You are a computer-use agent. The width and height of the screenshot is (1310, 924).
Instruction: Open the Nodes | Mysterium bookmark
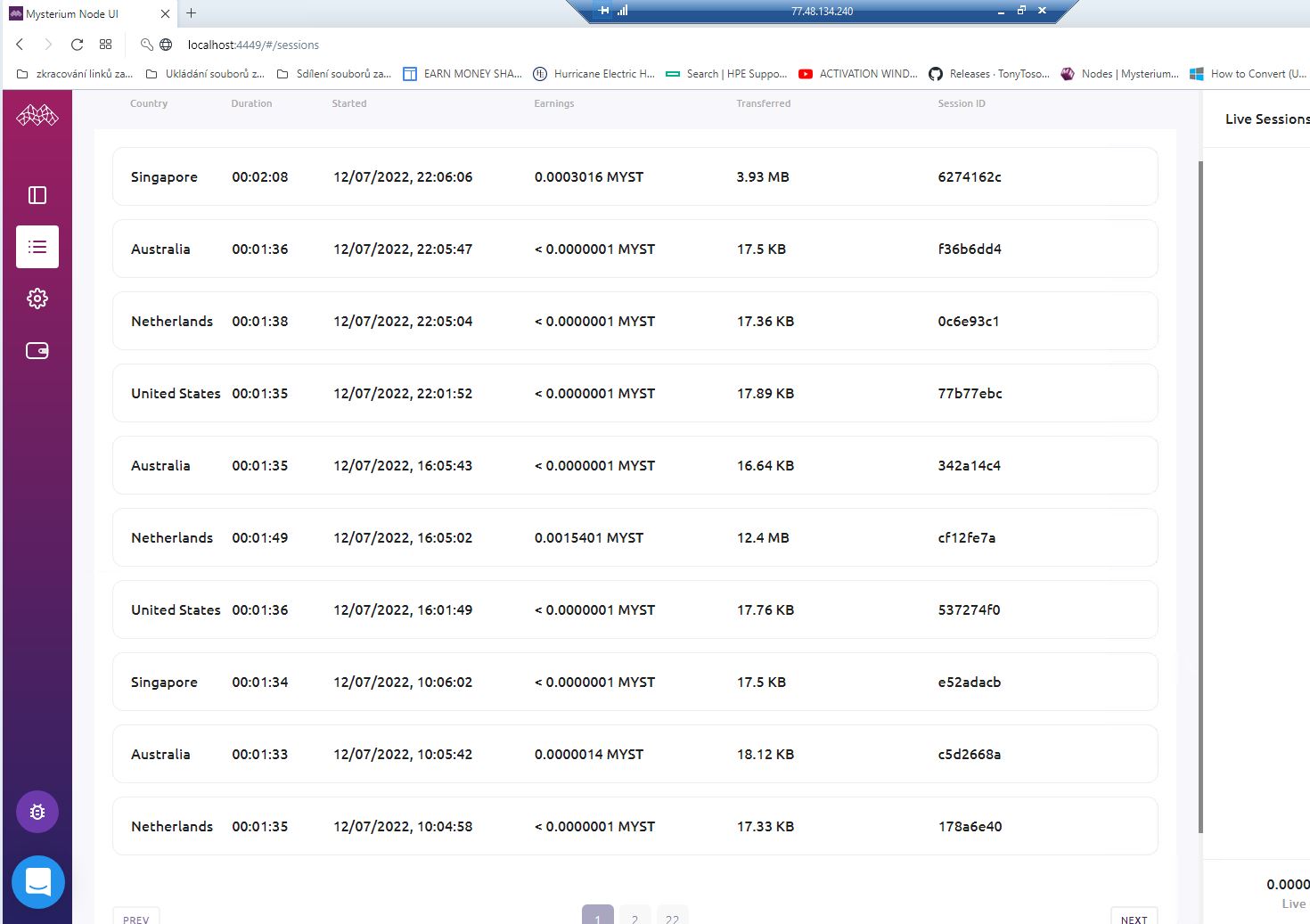1119,74
